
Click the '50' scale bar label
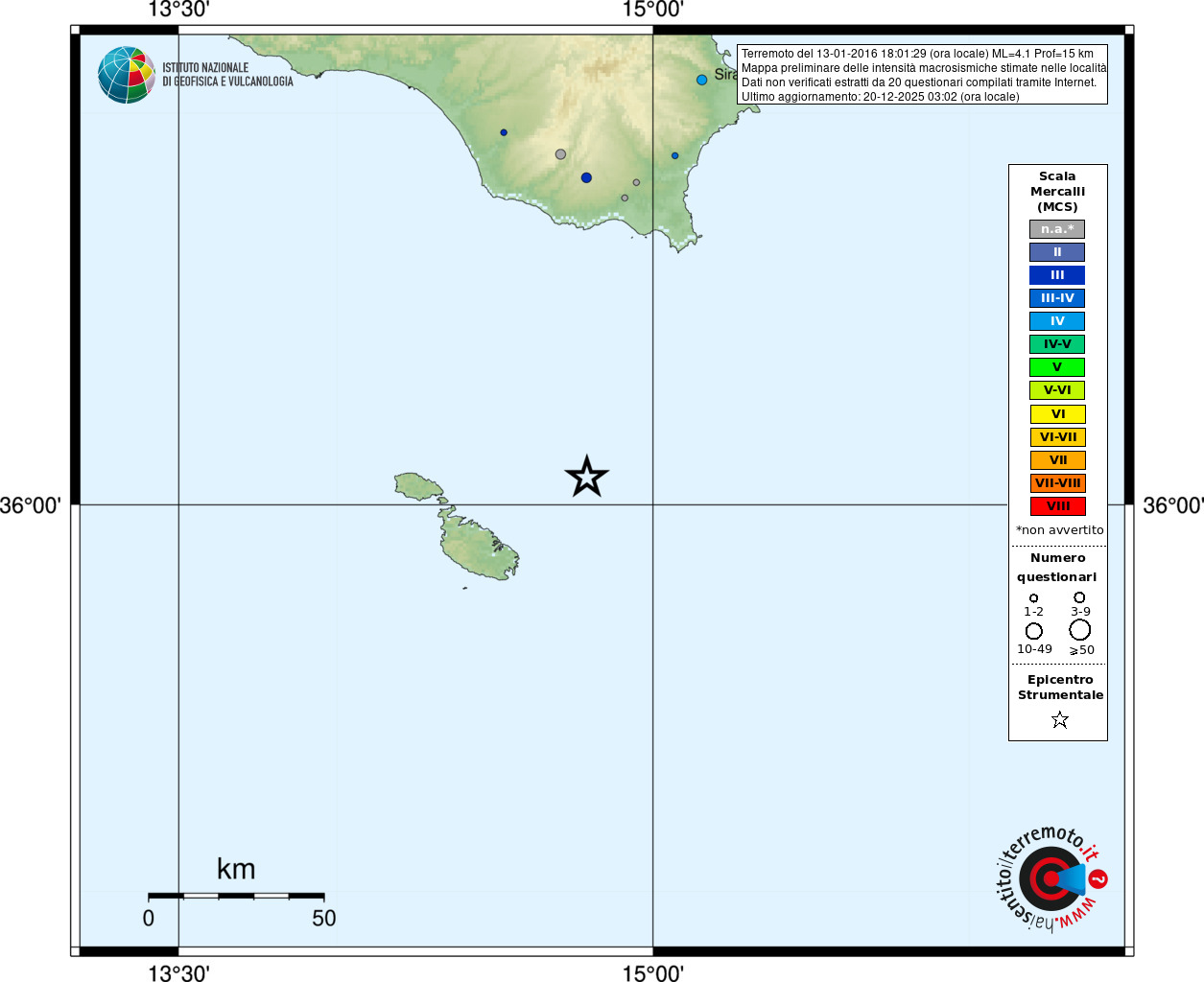point(324,919)
